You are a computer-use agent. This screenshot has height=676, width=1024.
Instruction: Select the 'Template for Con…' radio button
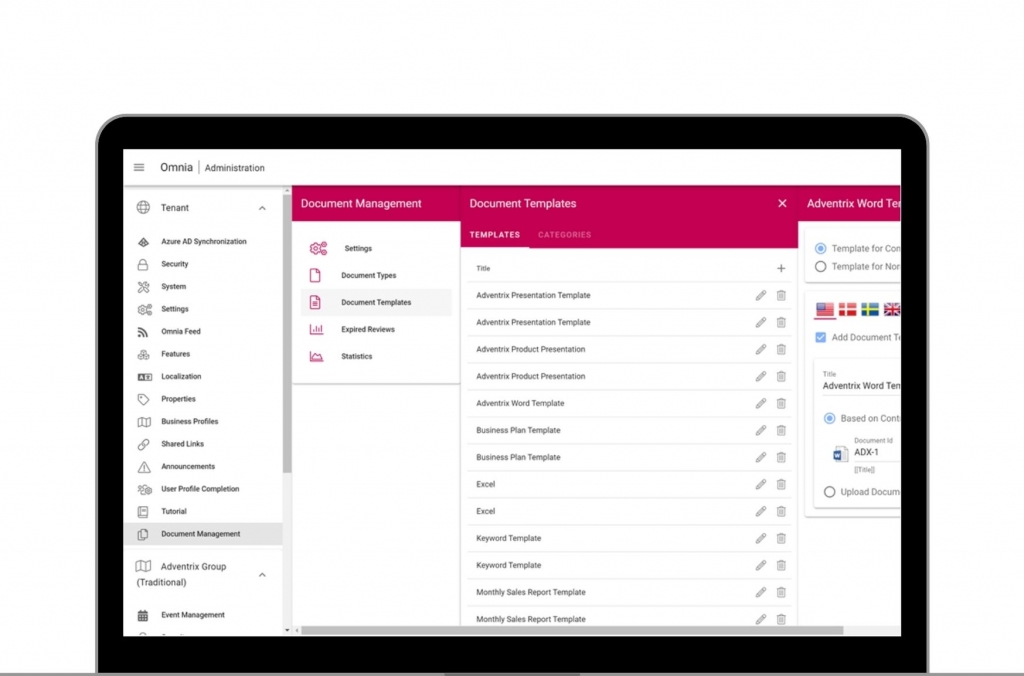pos(821,248)
